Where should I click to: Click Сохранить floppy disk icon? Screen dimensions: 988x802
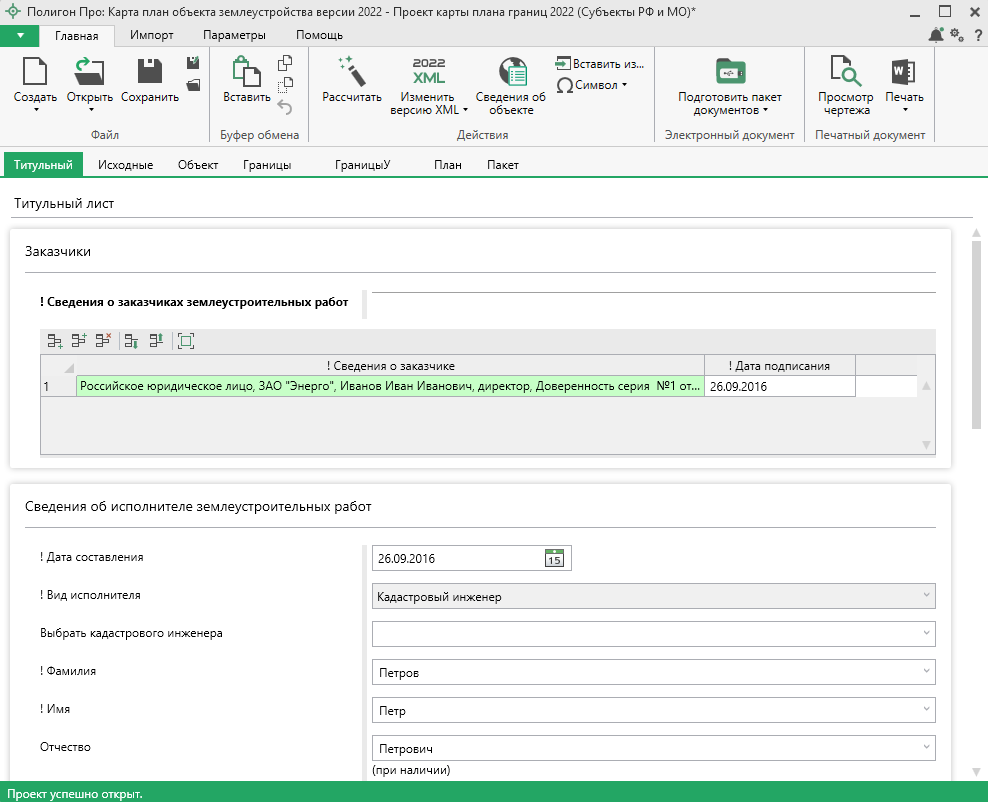click(150, 72)
